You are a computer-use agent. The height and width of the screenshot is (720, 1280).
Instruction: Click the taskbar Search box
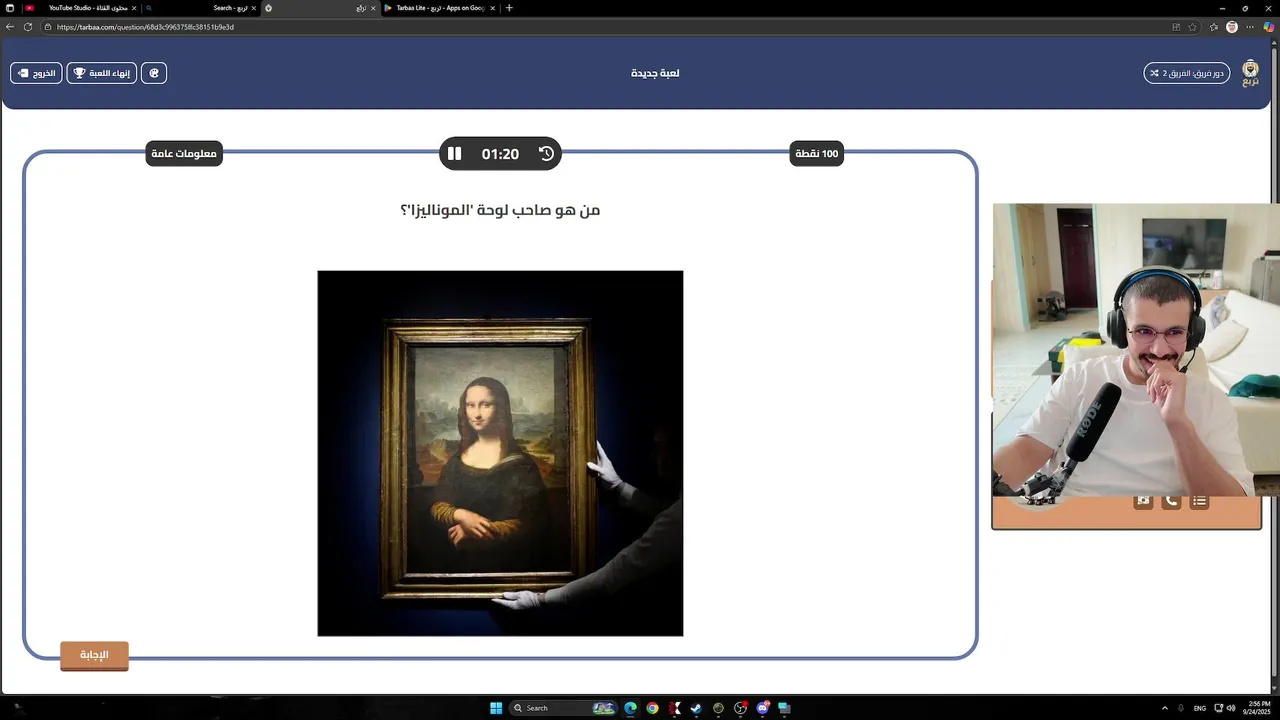(x=564, y=708)
